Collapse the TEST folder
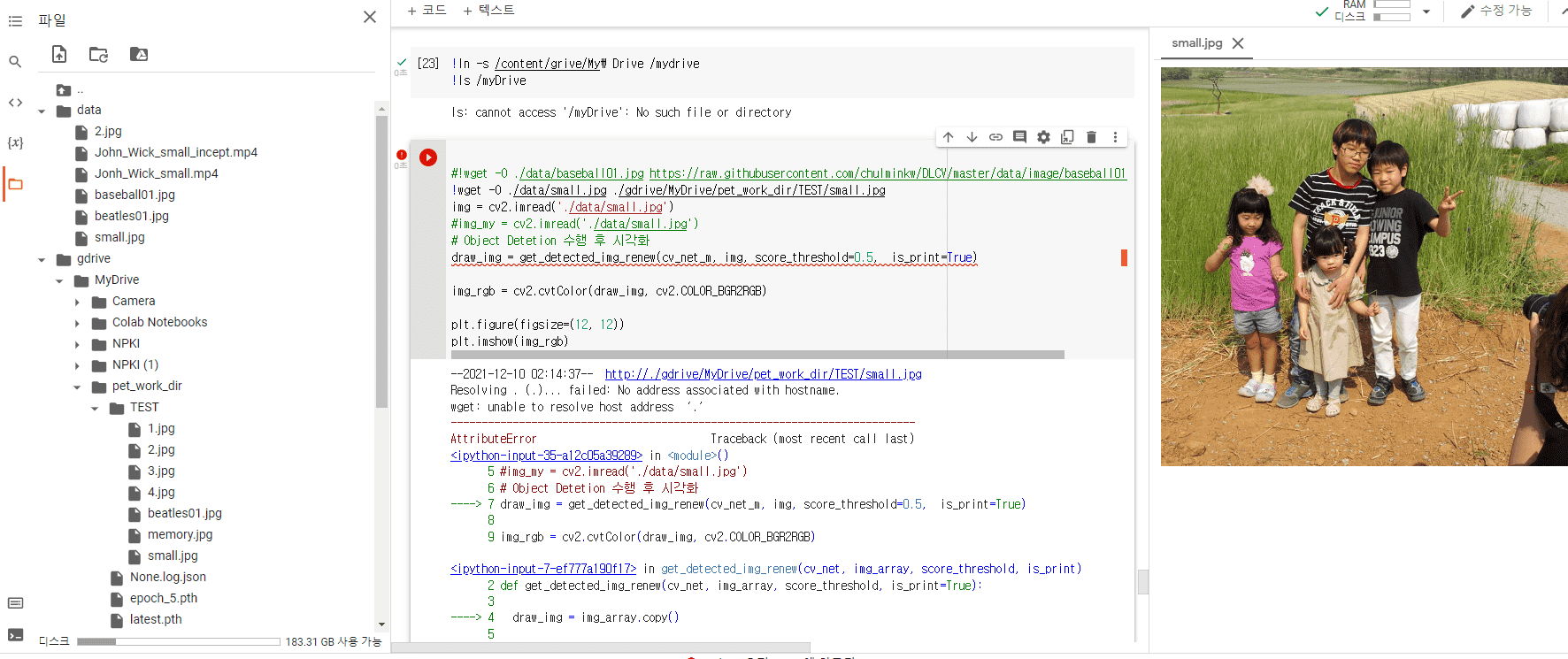The height and width of the screenshot is (659, 1568). coord(95,409)
